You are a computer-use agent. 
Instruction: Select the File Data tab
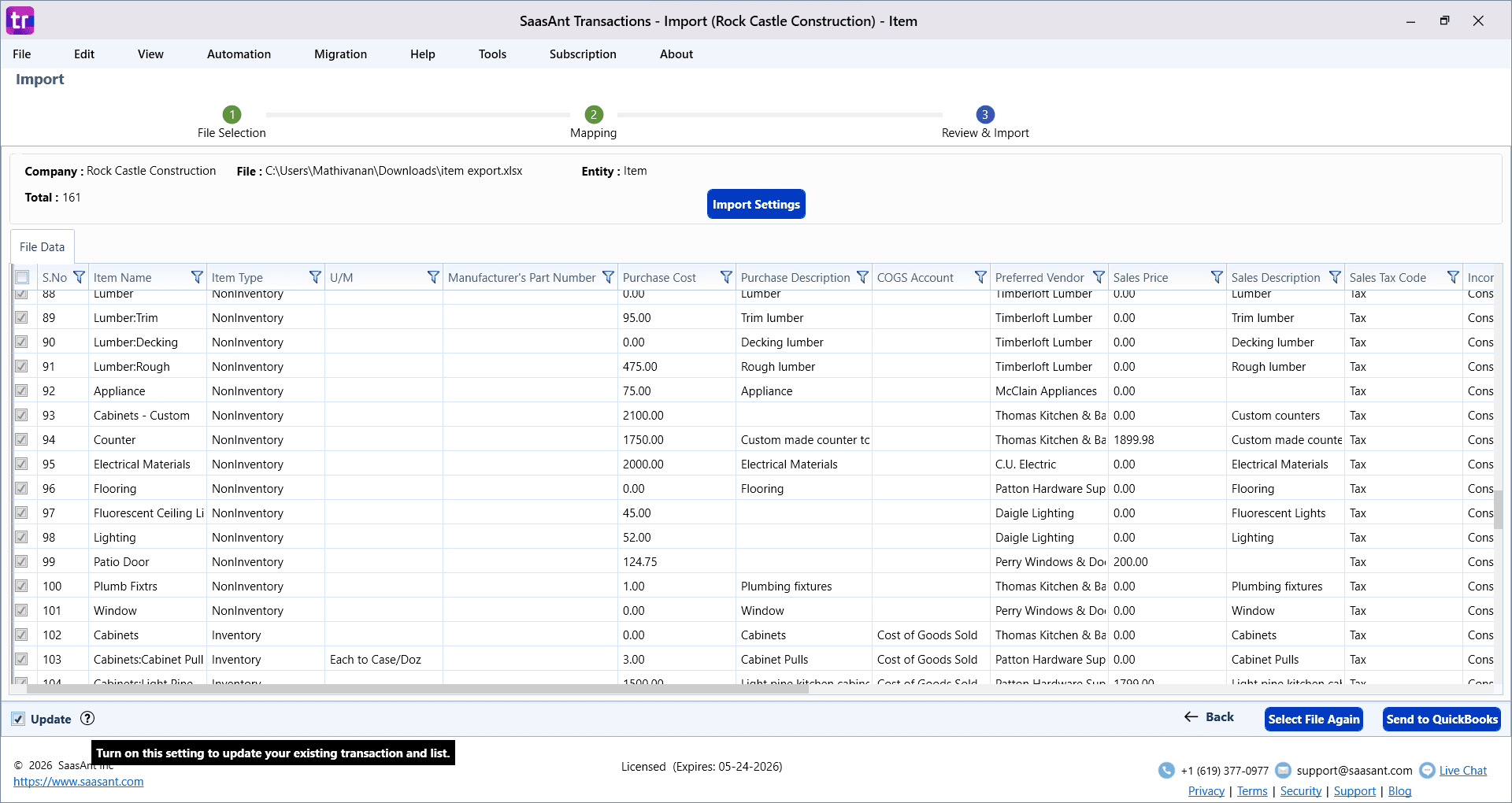coord(43,246)
